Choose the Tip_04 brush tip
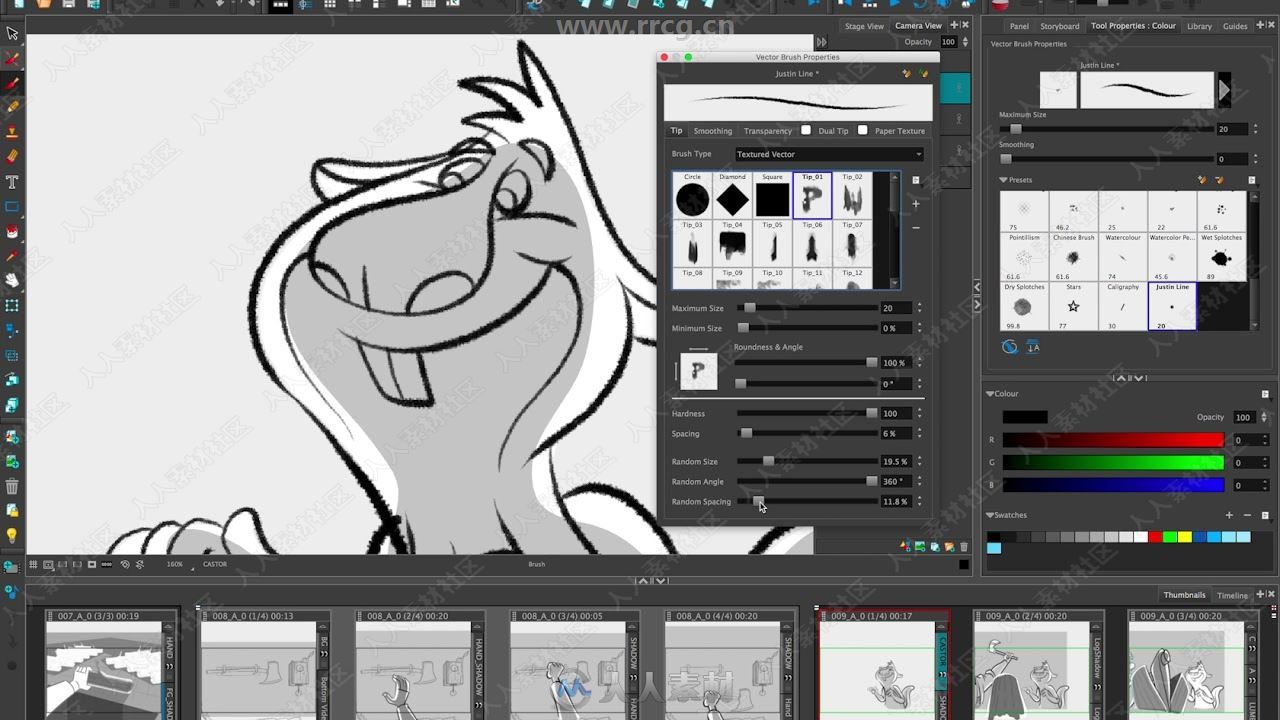 [732, 243]
